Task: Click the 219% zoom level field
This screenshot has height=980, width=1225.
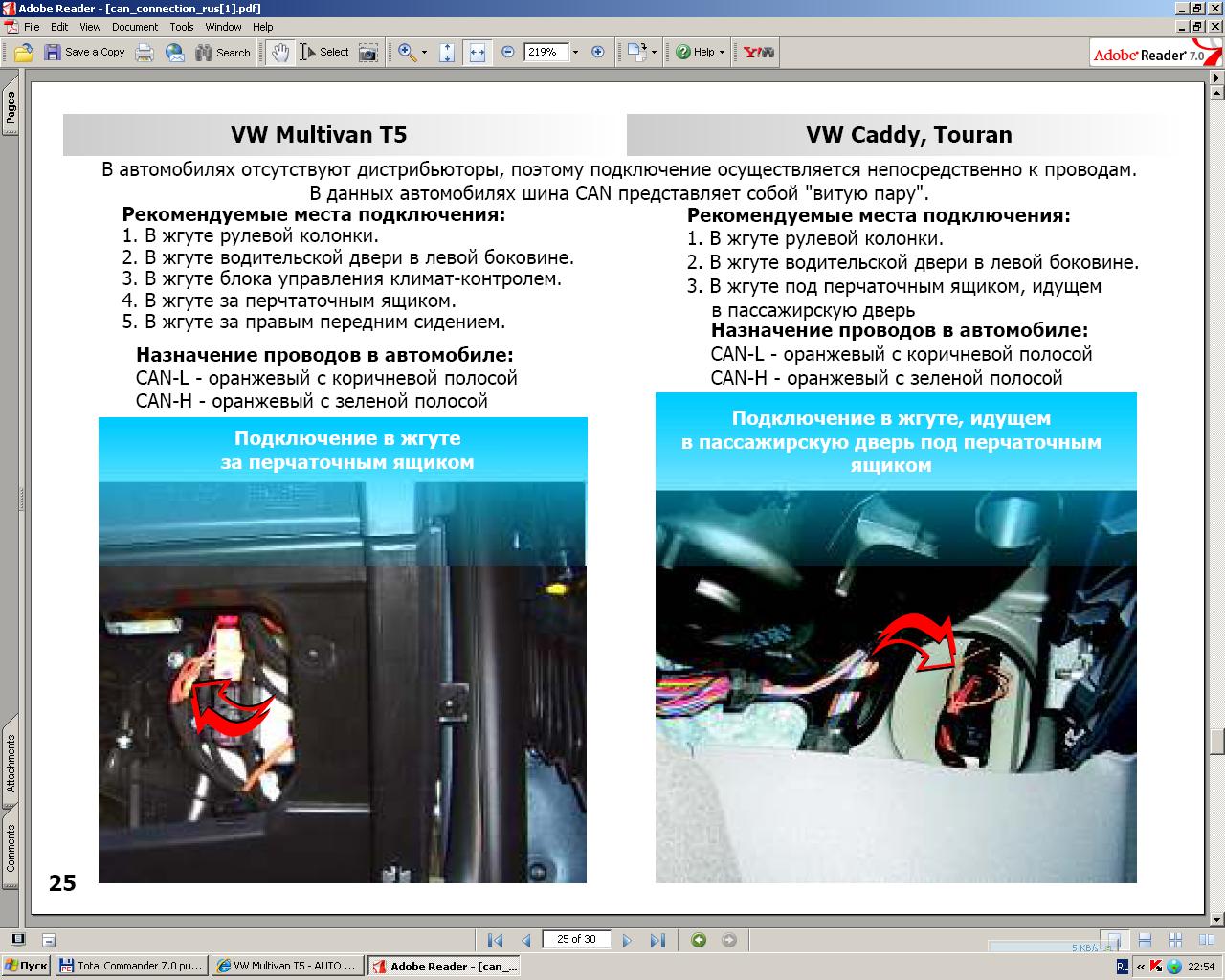Action: 546,53
